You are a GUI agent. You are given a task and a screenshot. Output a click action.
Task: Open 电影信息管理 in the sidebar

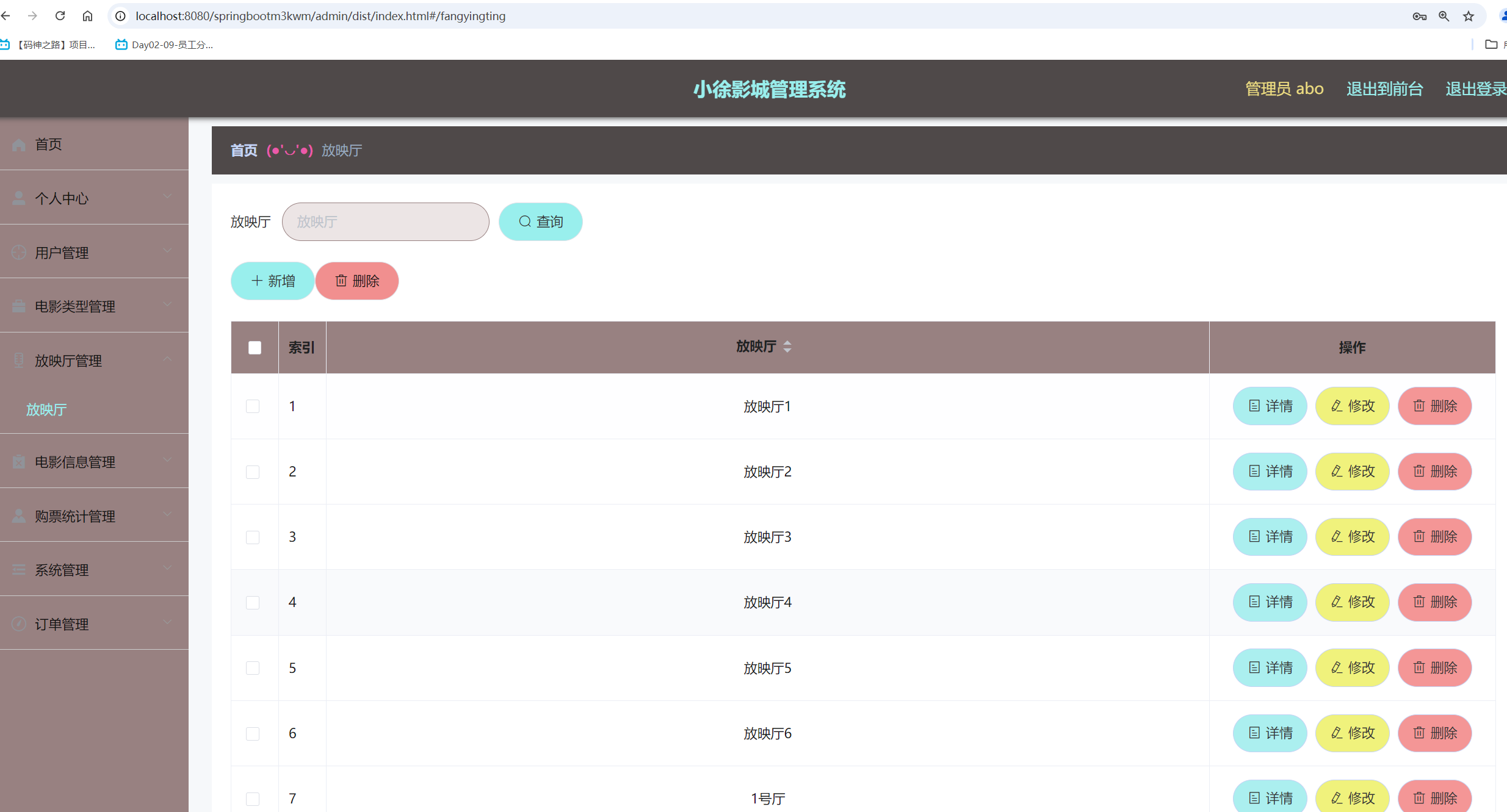click(75, 462)
